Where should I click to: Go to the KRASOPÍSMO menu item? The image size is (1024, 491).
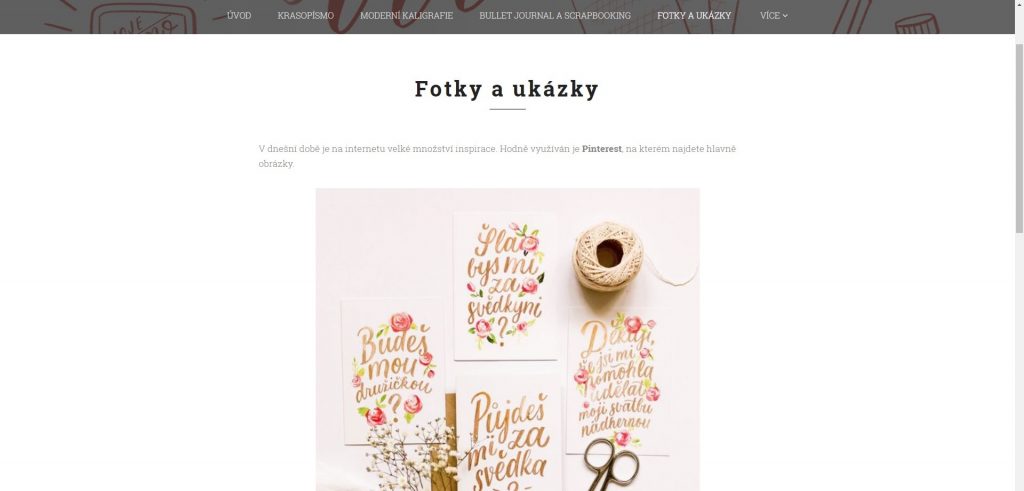tap(305, 16)
